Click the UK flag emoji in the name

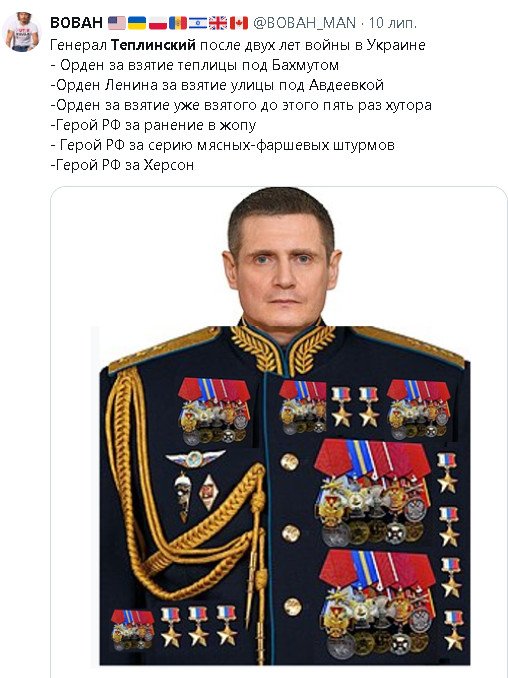(x=218, y=23)
